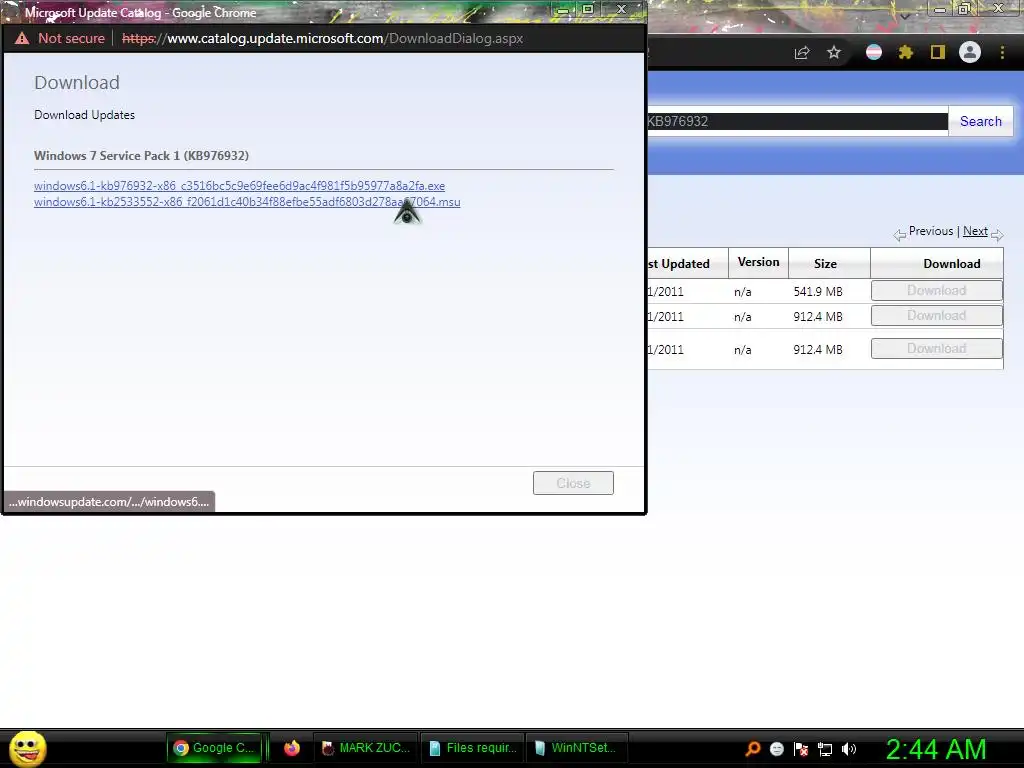Image resolution: width=1024 pixels, height=768 pixels.
Task: Download the update in the last 912.4 MB row
Action: point(936,349)
